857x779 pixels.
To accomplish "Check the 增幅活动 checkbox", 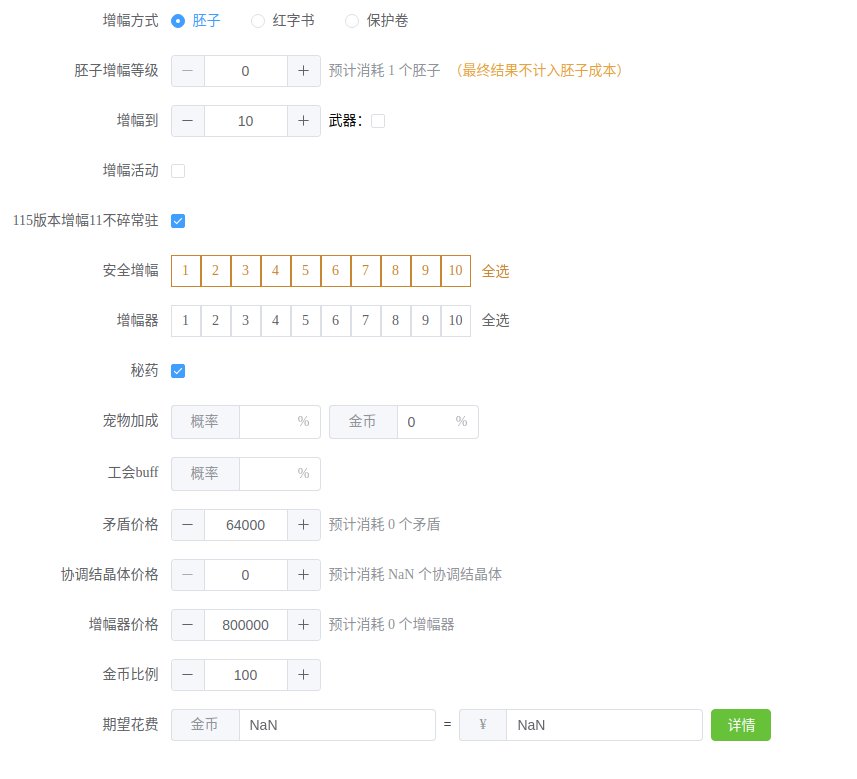I will coord(178,171).
